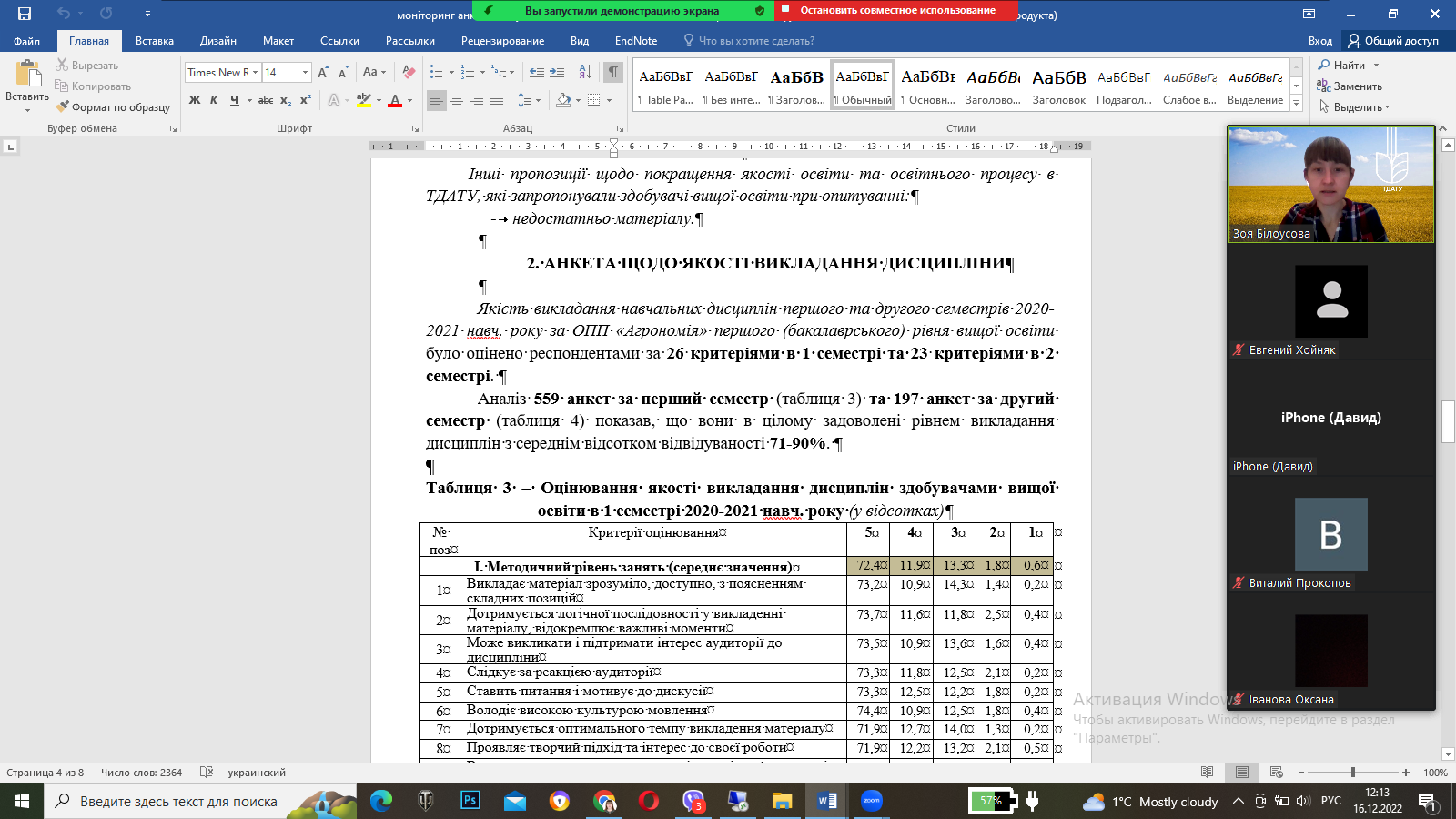The width and height of the screenshot is (1456, 819).
Task: Click the zoom slider handle in status bar
Action: [x=1353, y=772]
